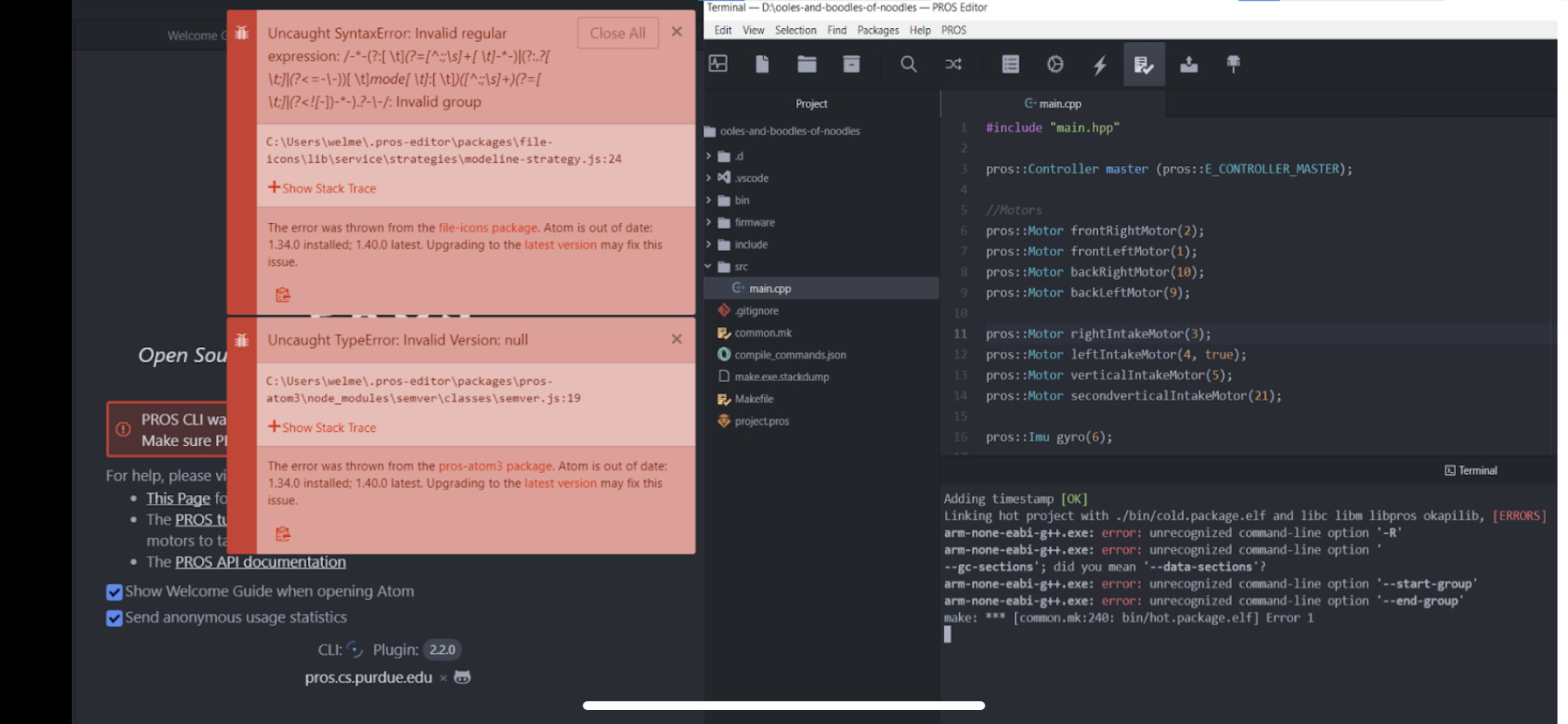Toggle Show Welcome Guide when opening Atom

click(114, 592)
